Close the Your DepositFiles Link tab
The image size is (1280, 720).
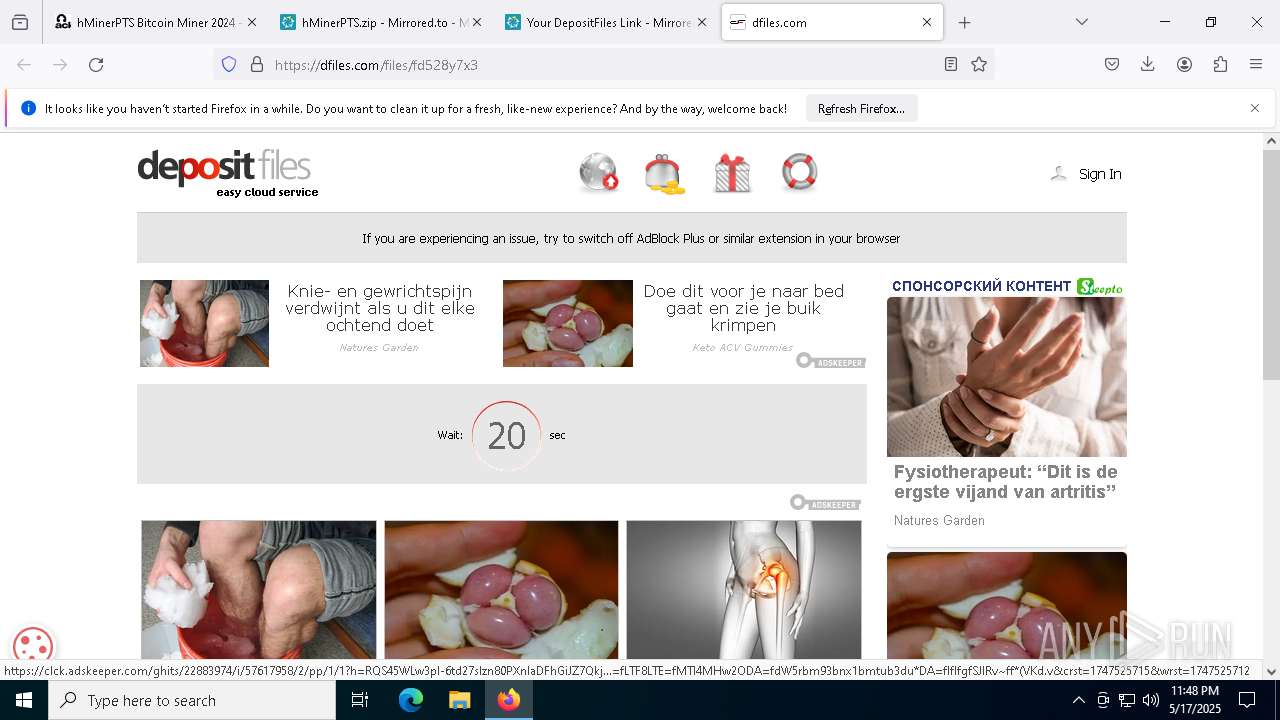point(701,22)
